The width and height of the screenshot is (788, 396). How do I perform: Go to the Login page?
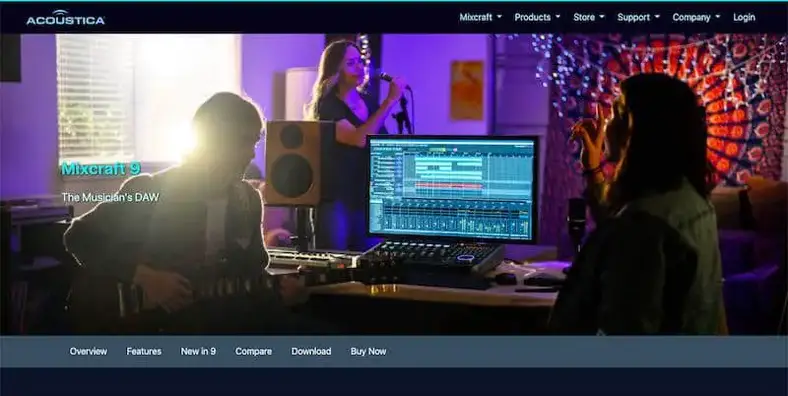coord(744,17)
